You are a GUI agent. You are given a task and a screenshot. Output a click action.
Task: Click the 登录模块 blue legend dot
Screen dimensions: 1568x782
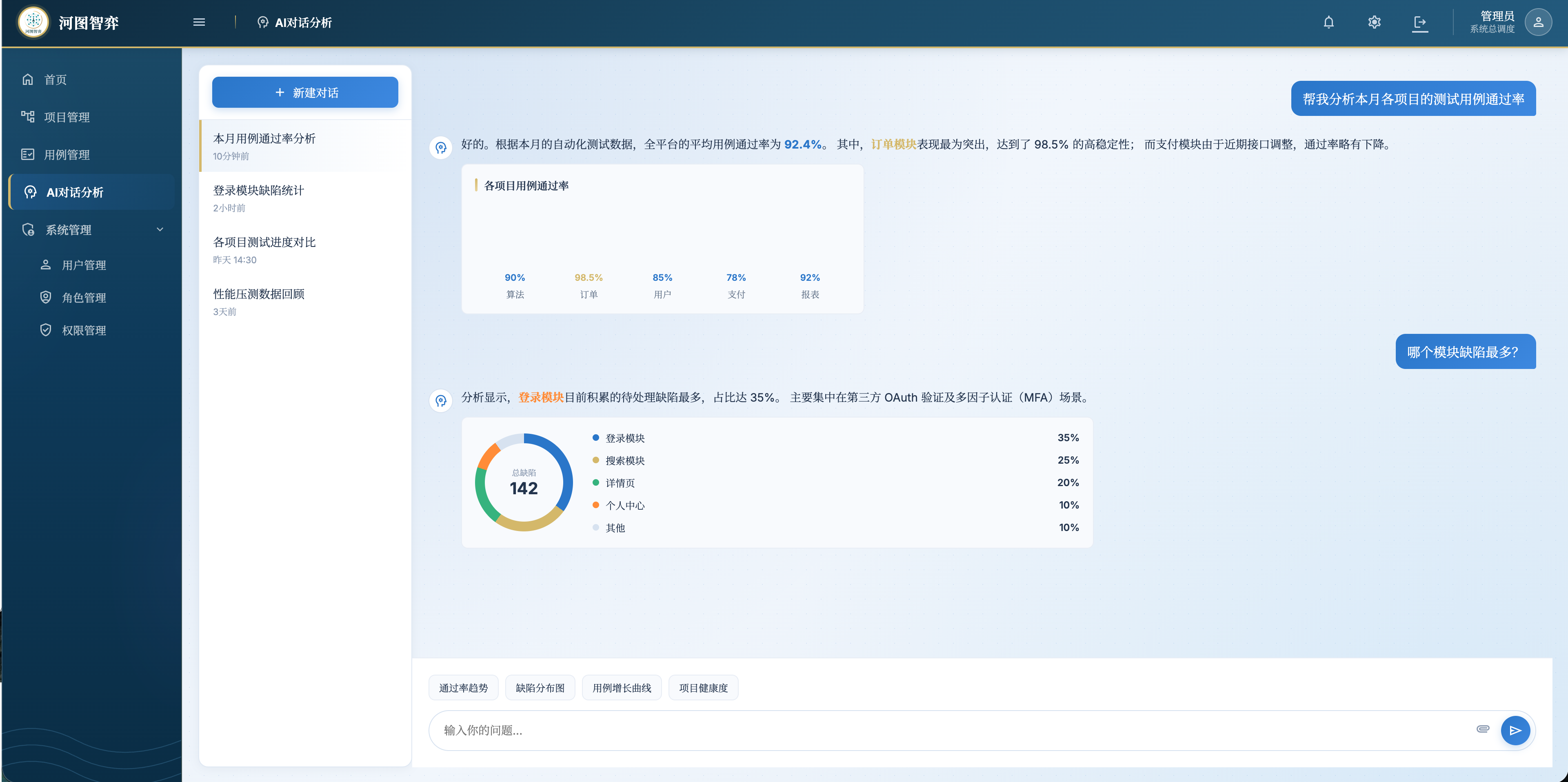click(595, 438)
